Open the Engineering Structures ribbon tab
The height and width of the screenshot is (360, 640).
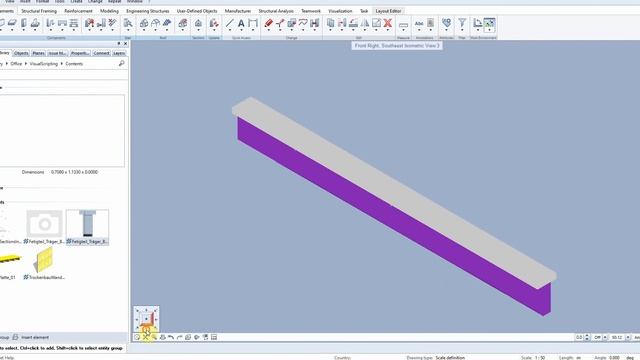147,11
